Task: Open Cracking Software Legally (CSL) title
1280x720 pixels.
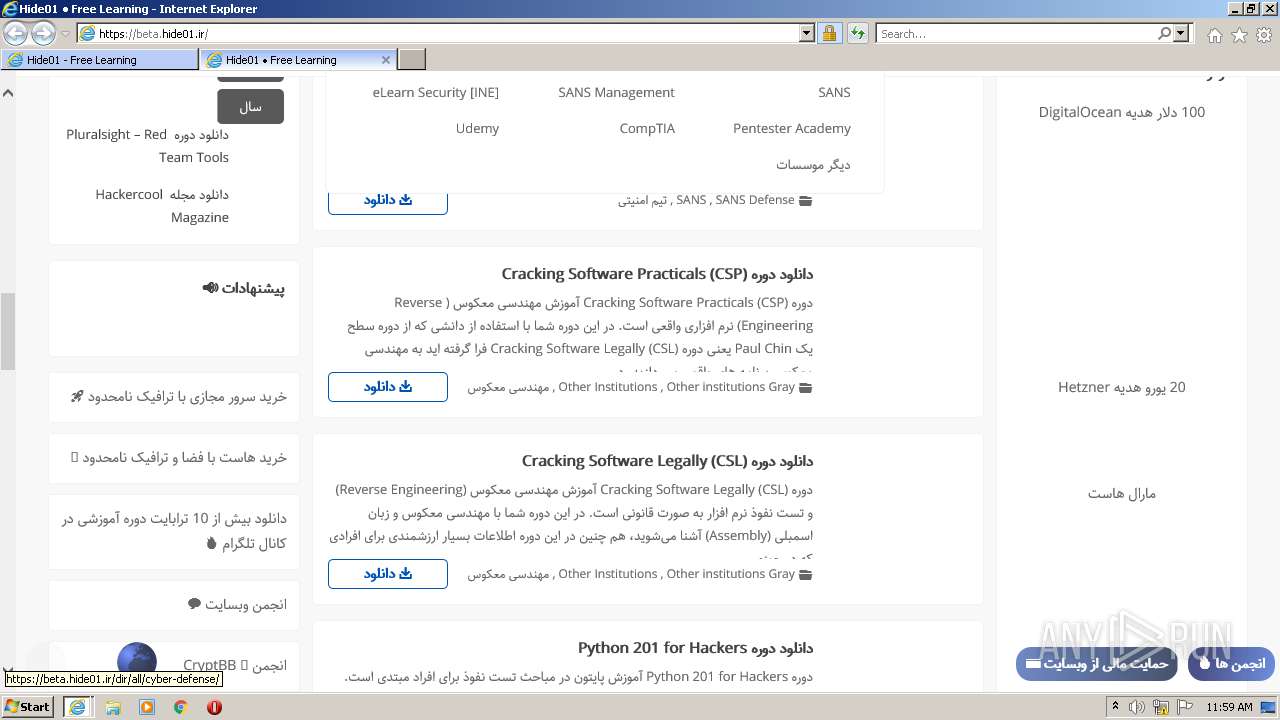Action: click(667, 461)
